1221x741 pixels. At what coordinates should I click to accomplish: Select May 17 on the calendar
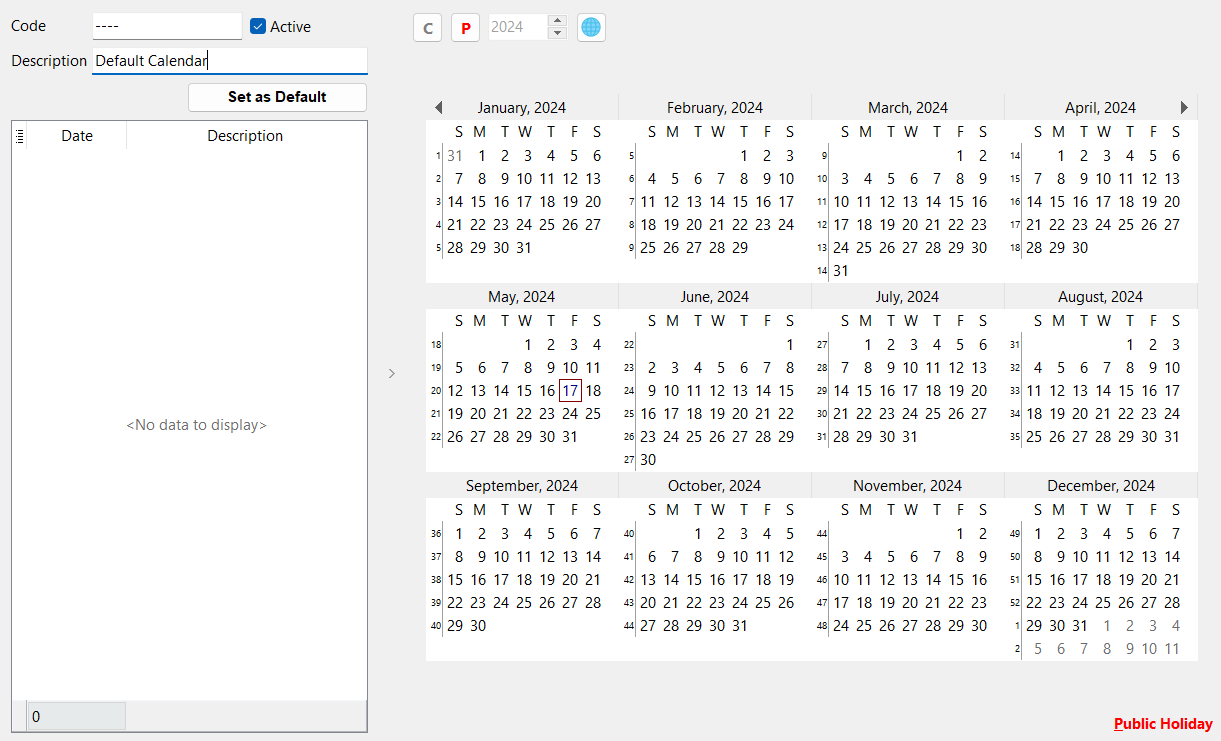tap(570, 391)
